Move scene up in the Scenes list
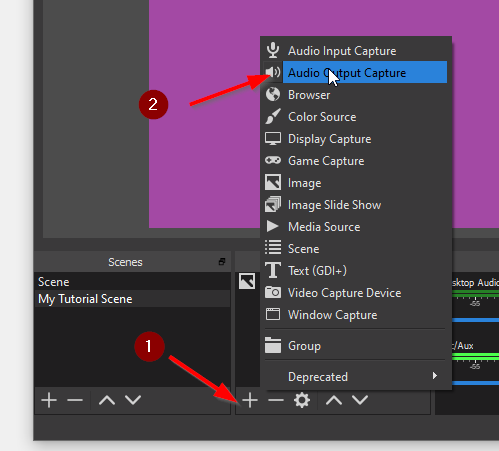499x451 pixels. (107, 400)
